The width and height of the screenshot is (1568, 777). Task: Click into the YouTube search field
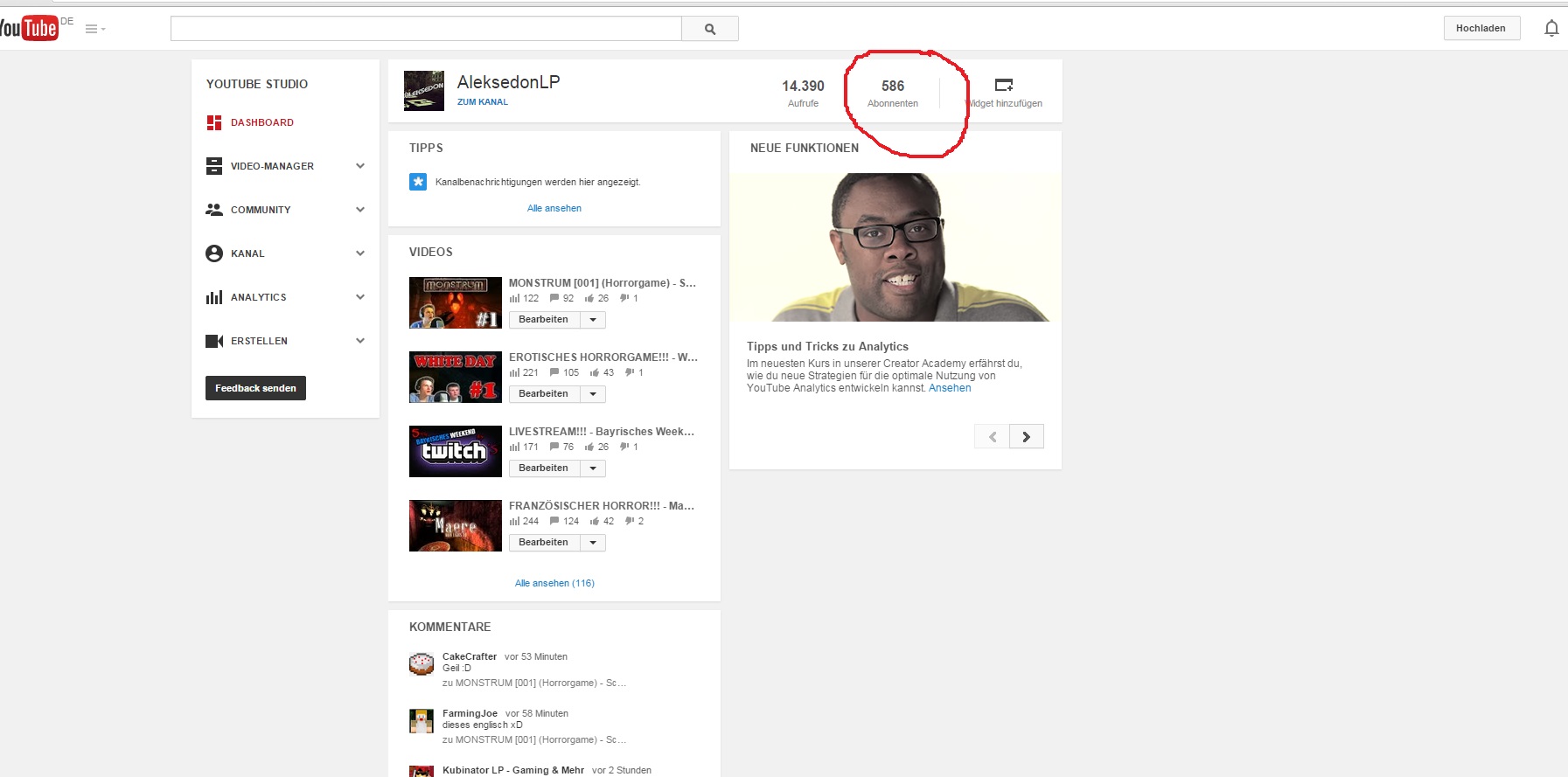(x=426, y=29)
